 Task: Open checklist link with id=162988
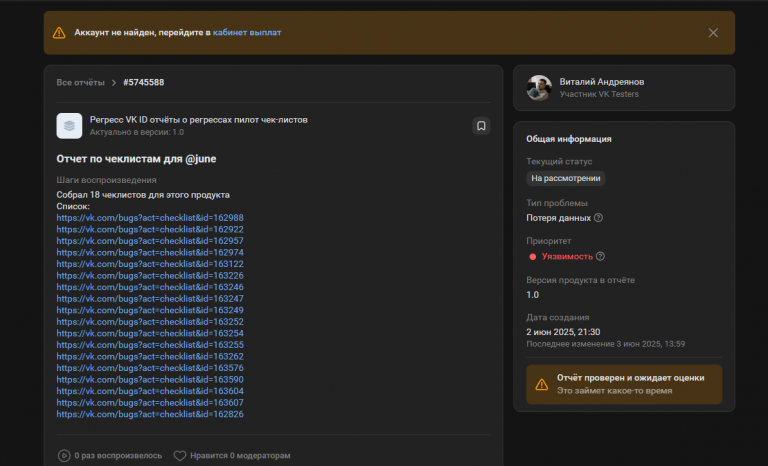point(150,218)
